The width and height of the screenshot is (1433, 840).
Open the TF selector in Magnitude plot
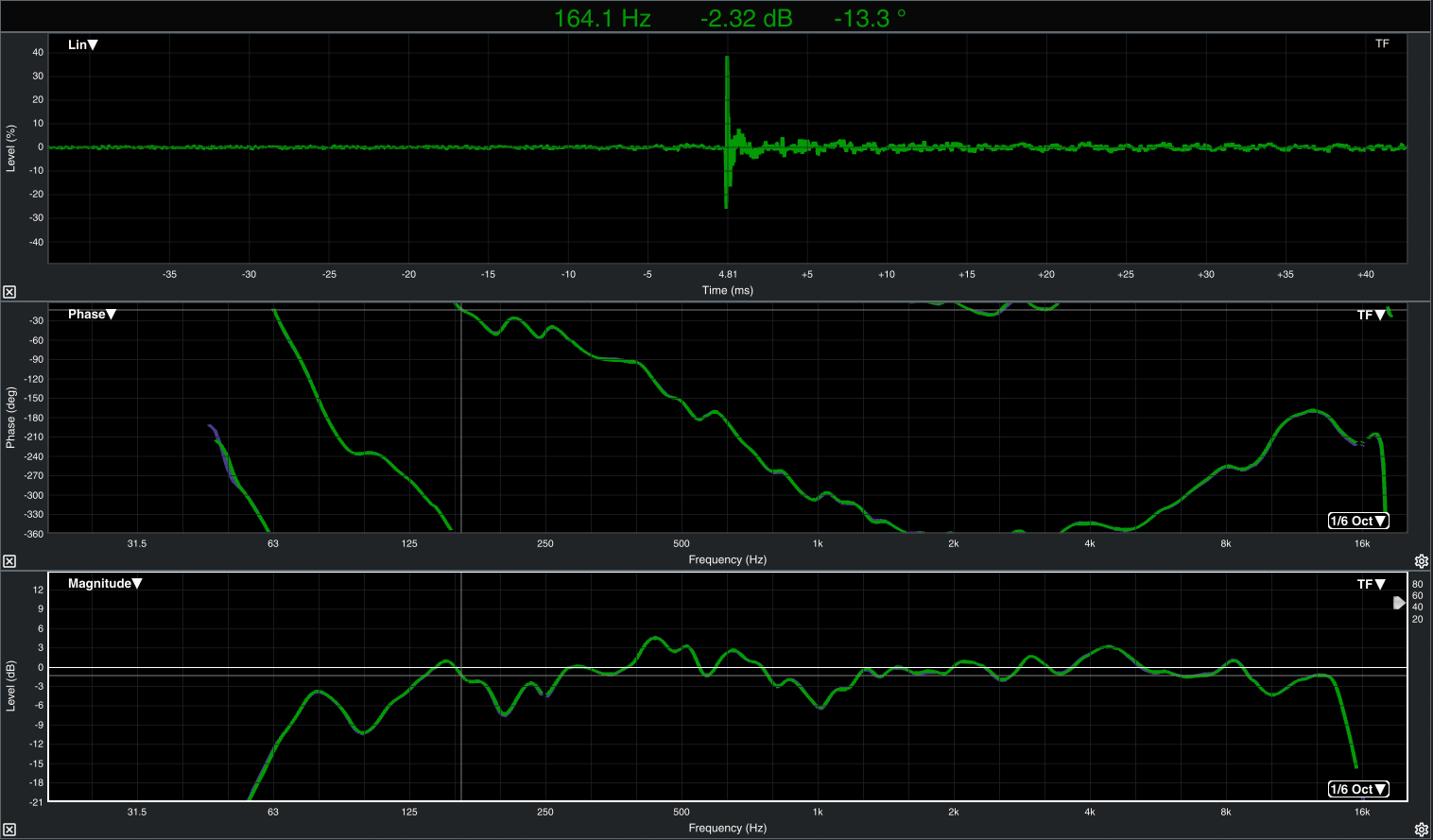(1371, 584)
